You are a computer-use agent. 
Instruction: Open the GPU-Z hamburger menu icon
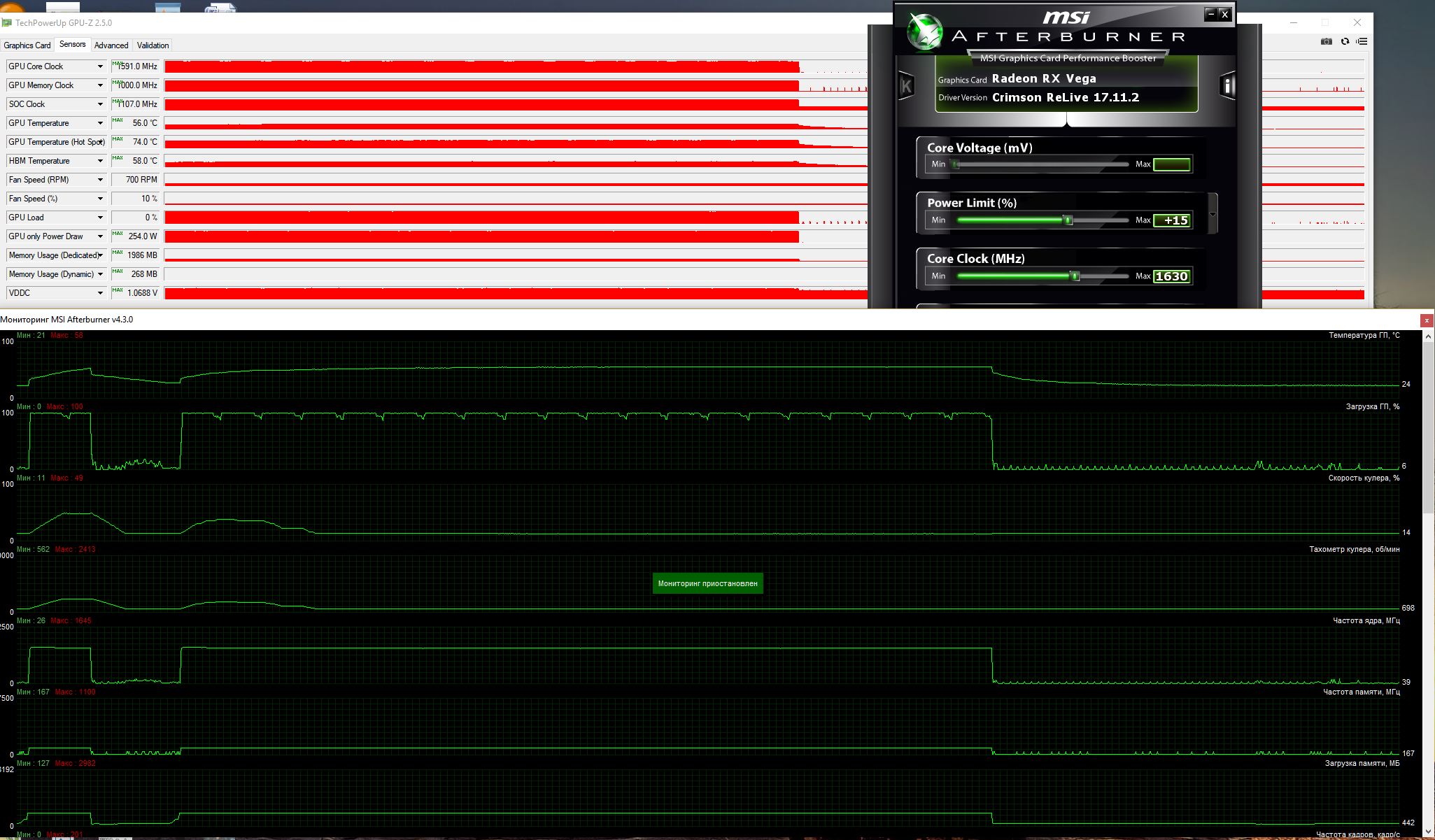(x=1362, y=41)
